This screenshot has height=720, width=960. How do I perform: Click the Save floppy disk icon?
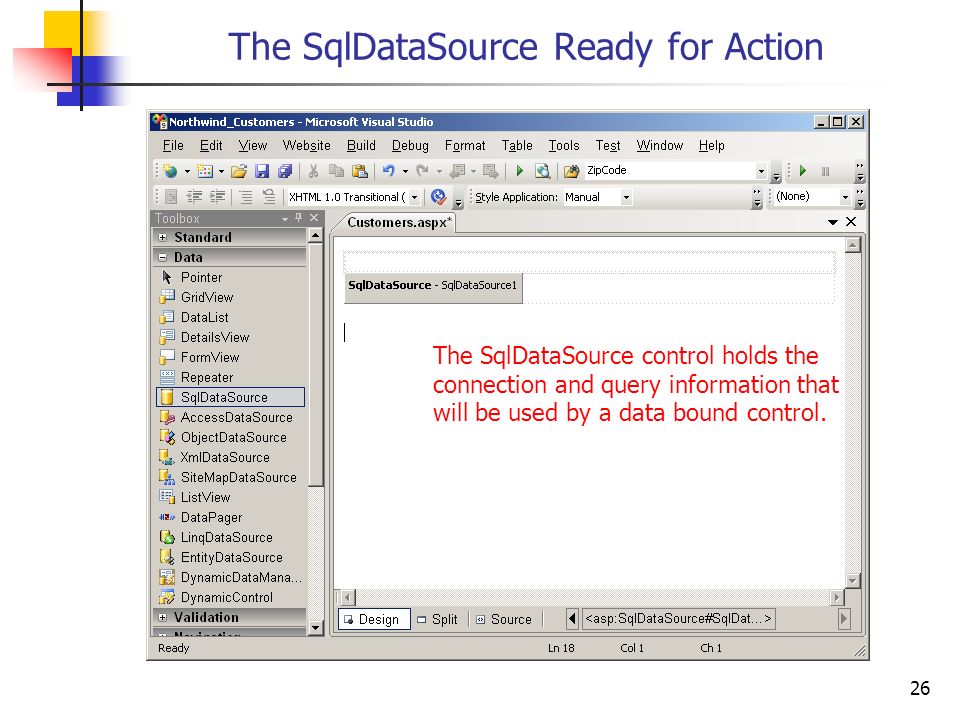[262, 171]
